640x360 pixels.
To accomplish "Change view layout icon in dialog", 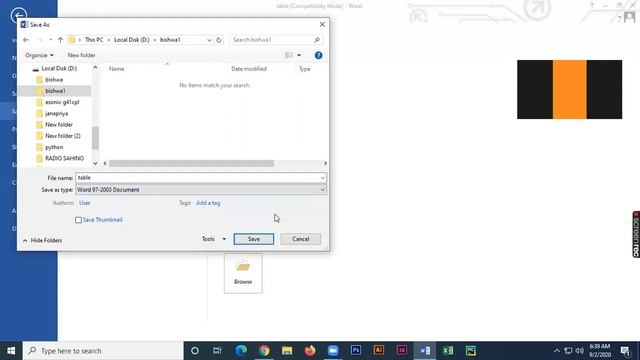I will click(x=289, y=55).
